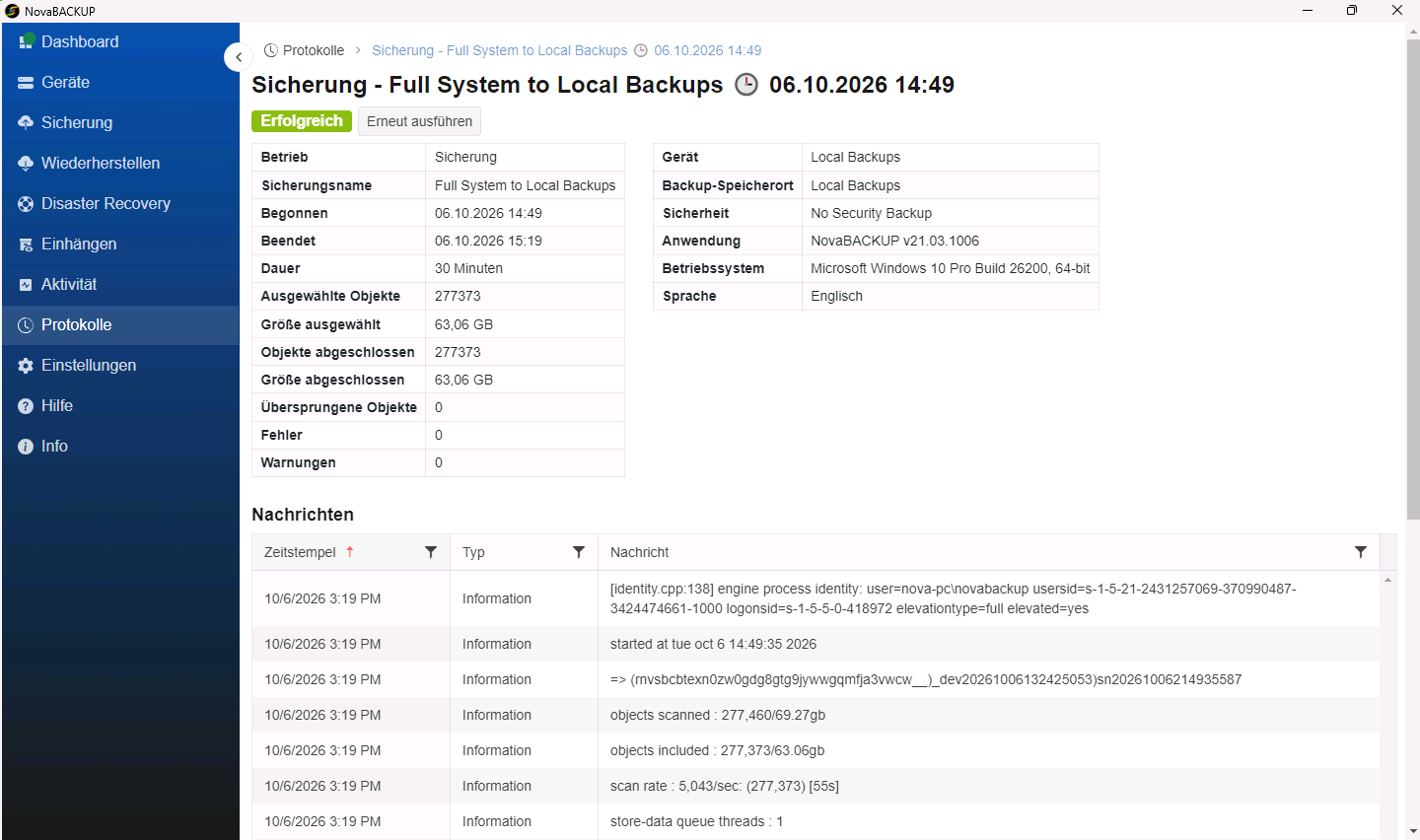The width and height of the screenshot is (1420, 840).
Task: Click the 06.10.2026 14:49 breadcrumb link
Action: click(707, 50)
